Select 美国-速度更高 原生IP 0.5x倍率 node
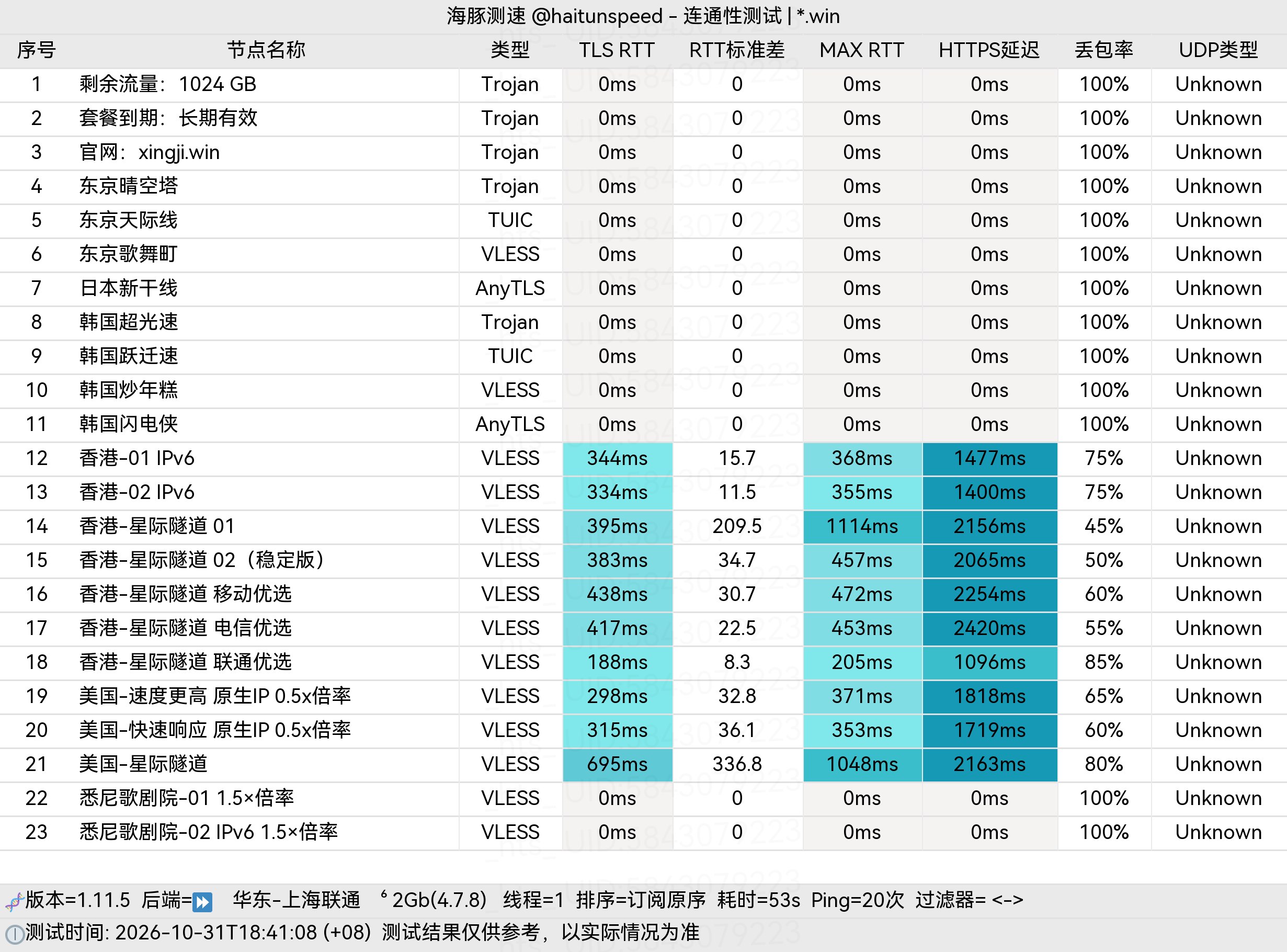1287x952 pixels. 215,696
